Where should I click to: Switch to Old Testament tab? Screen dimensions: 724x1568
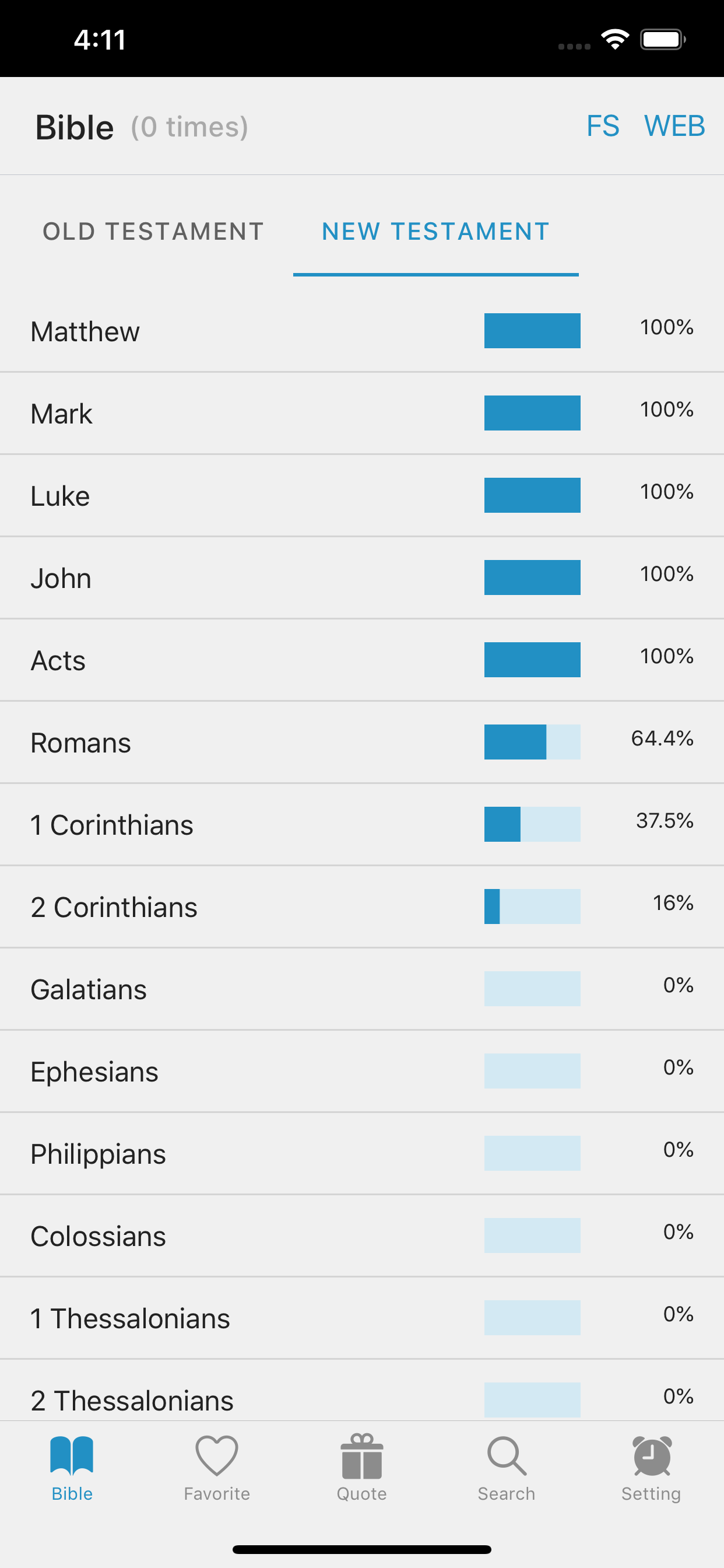point(153,232)
